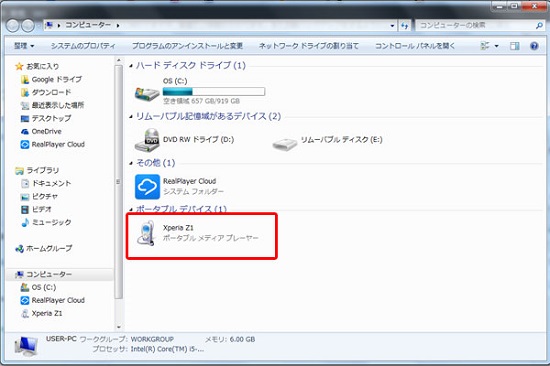Collapse the ハード ディスク ドライブ (1) group

coord(131,66)
